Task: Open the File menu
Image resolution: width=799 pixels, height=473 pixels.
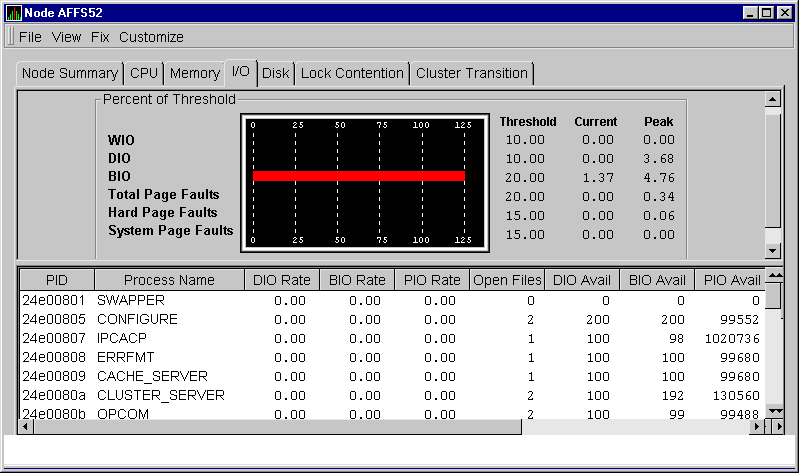Action: click(30, 37)
